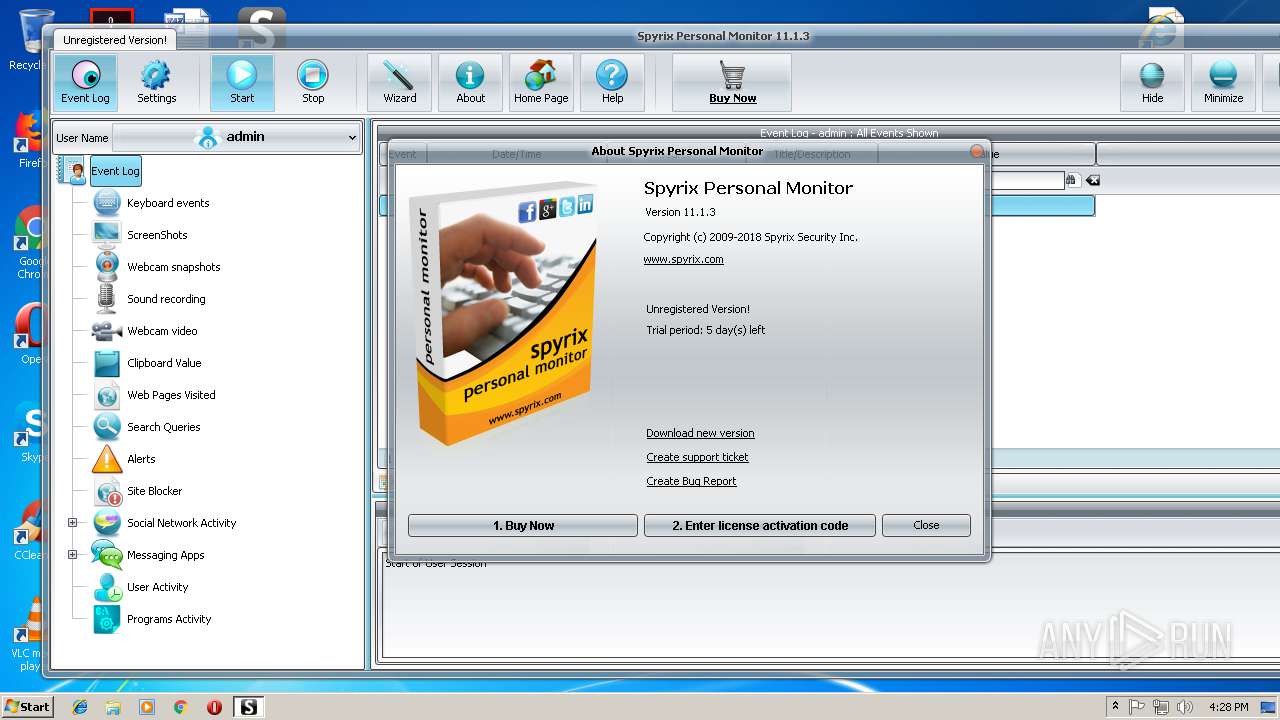Open the www.spyrix.com link
The image size is (1280, 720).
point(683,259)
